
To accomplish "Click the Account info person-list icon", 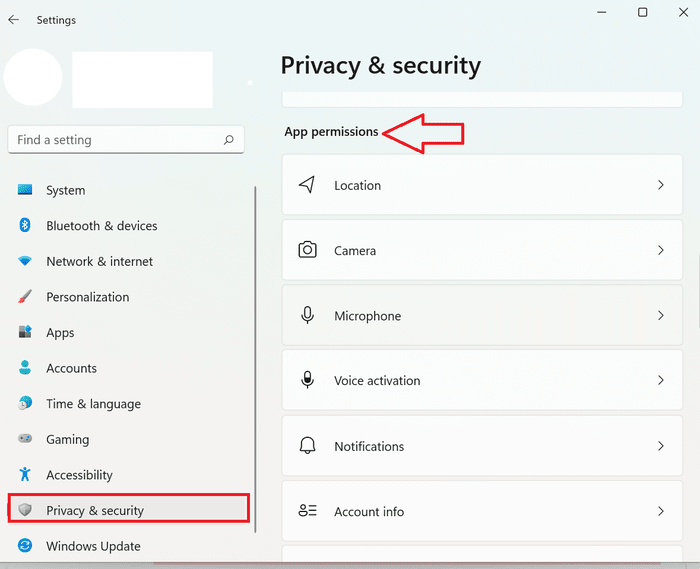I will (x=307, y=511).
